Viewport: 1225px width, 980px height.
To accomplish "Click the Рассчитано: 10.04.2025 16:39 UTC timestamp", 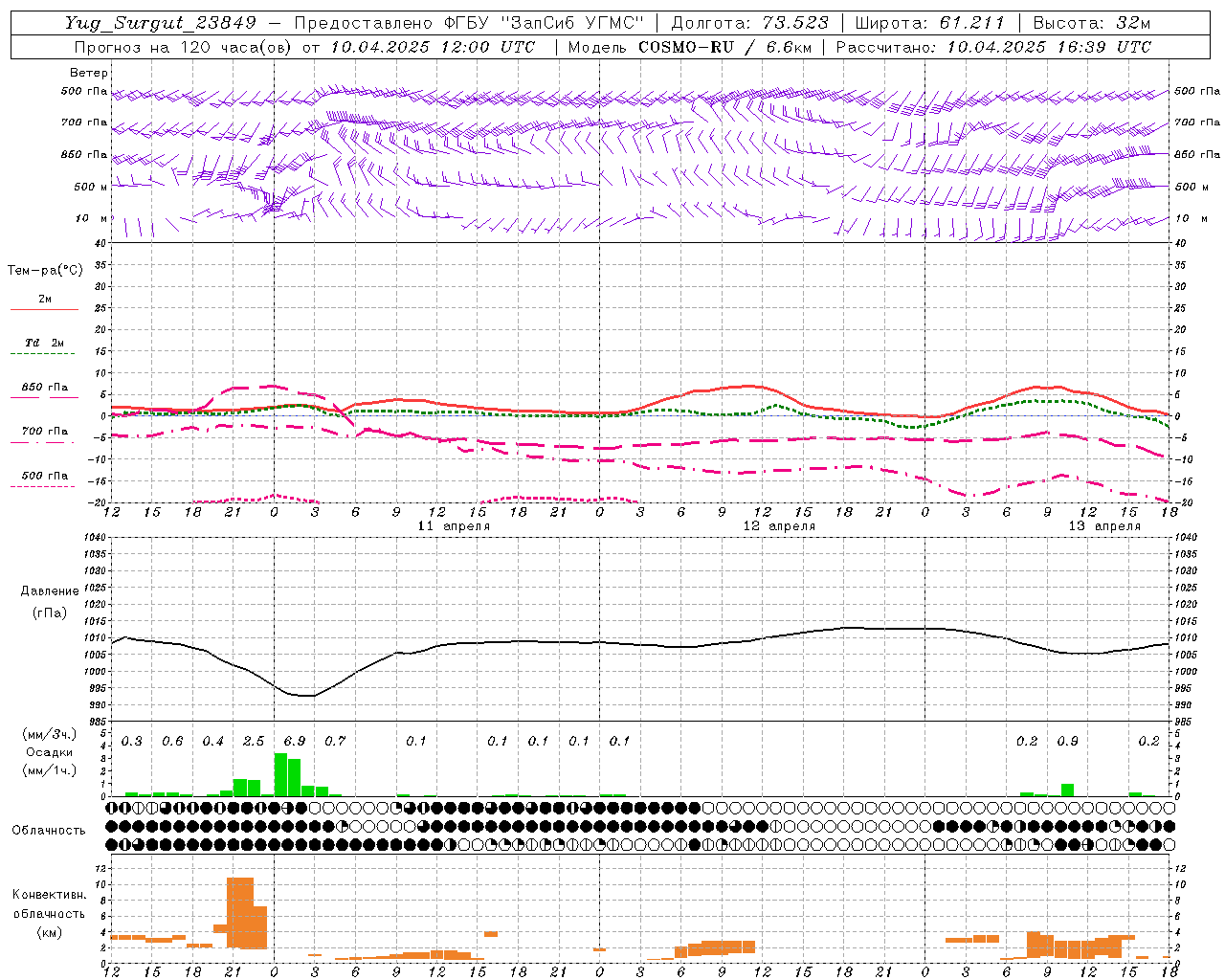I will (993, 47).
